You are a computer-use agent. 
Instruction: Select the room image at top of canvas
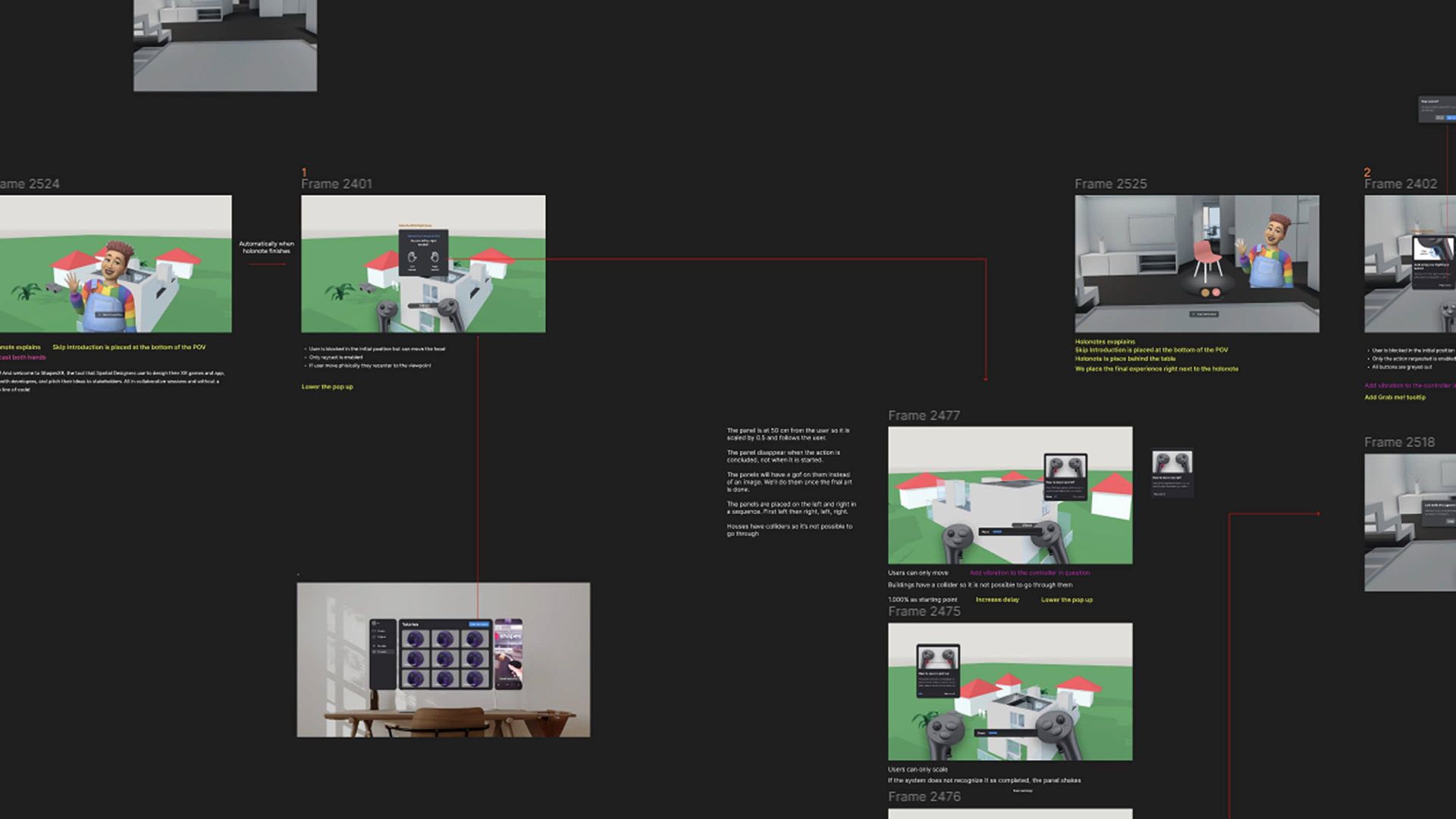click(225, 45)
